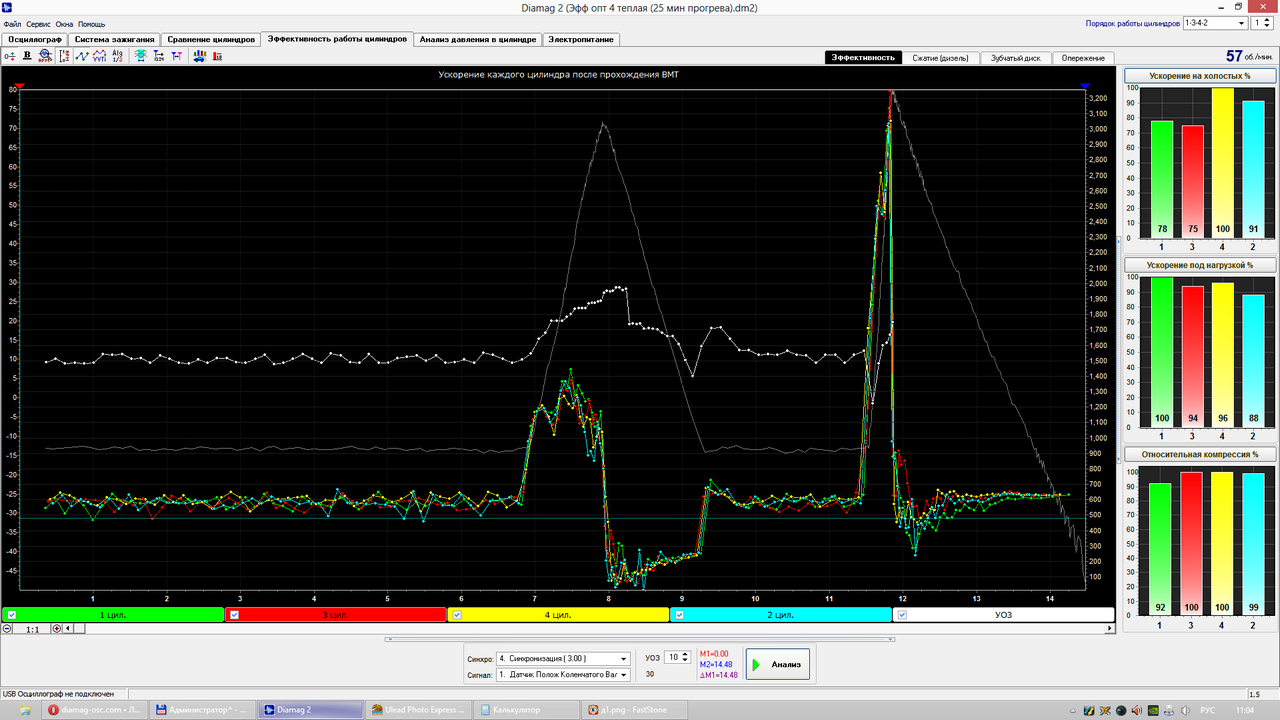Click the yellow 4 цил. legend bar
Viewport: 1280px width, 720px height.
click(558, 615)
